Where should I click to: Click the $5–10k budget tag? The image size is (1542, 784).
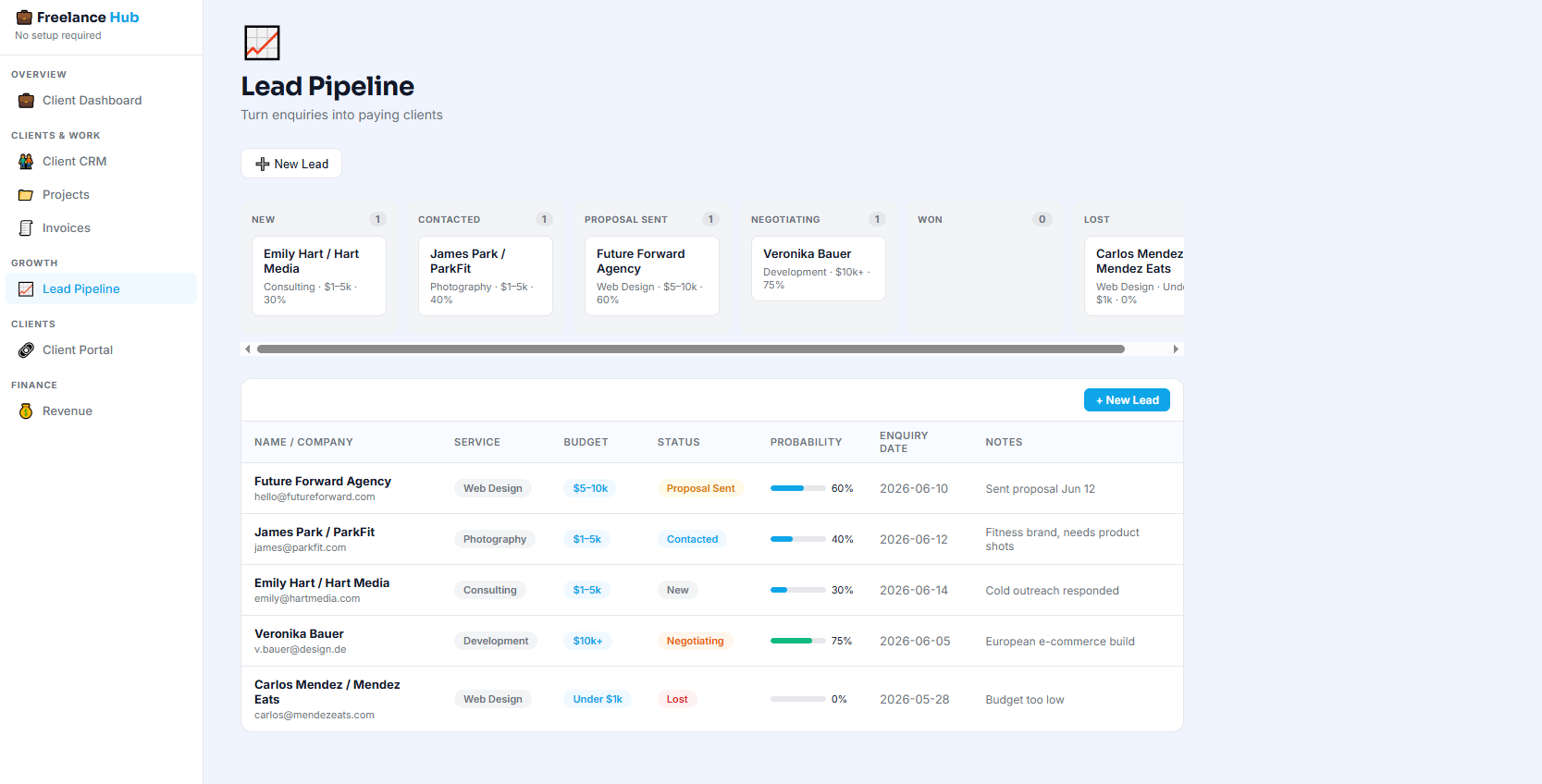[590, 488]
